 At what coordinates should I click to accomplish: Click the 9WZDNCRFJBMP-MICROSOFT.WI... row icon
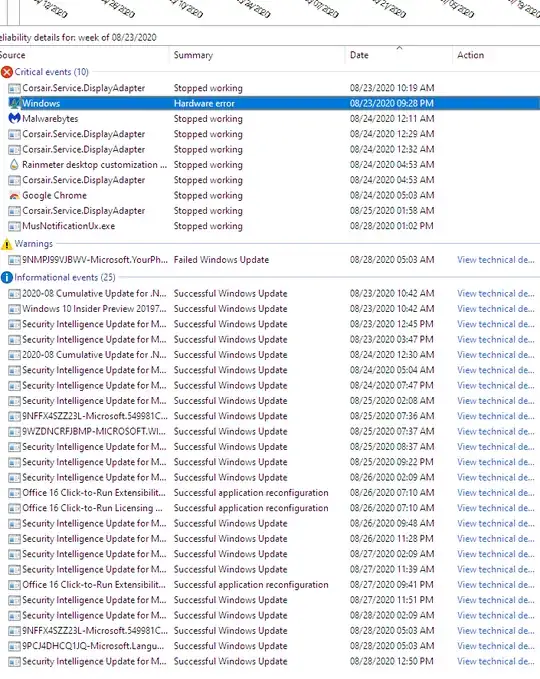(x=14, y=432)
